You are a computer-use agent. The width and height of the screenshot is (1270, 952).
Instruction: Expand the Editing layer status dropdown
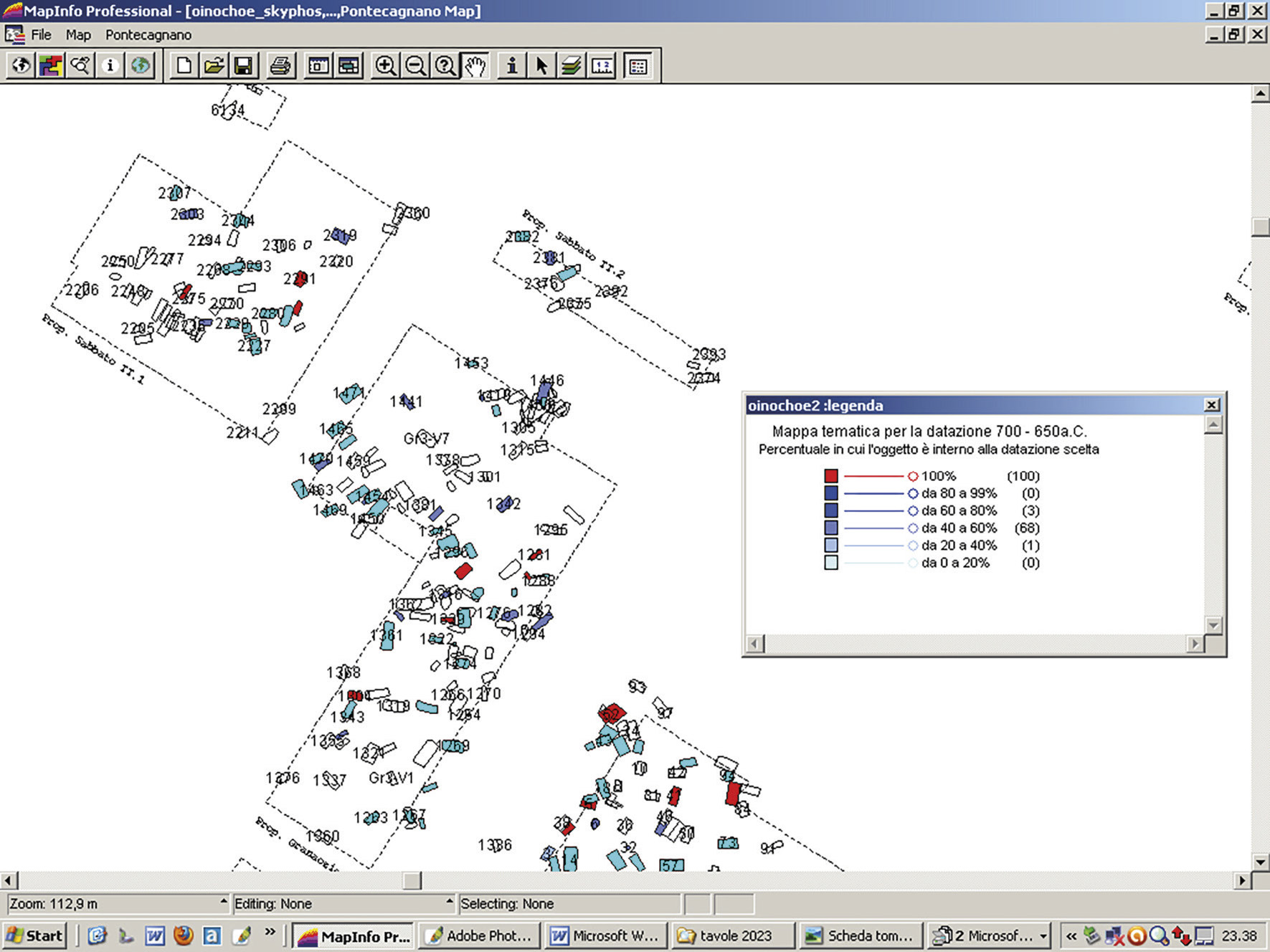tap(450, 902)
